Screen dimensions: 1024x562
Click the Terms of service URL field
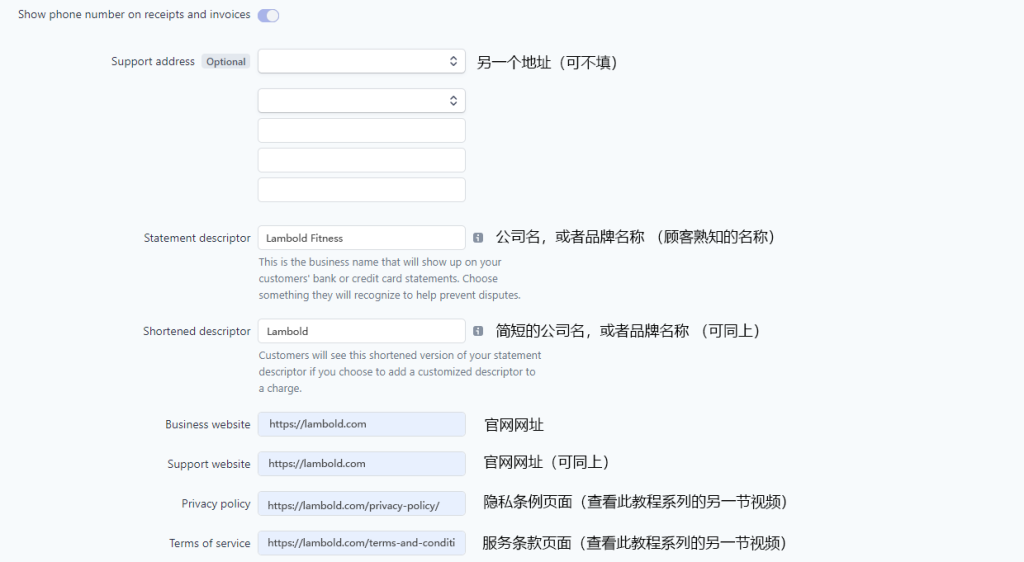361,543
